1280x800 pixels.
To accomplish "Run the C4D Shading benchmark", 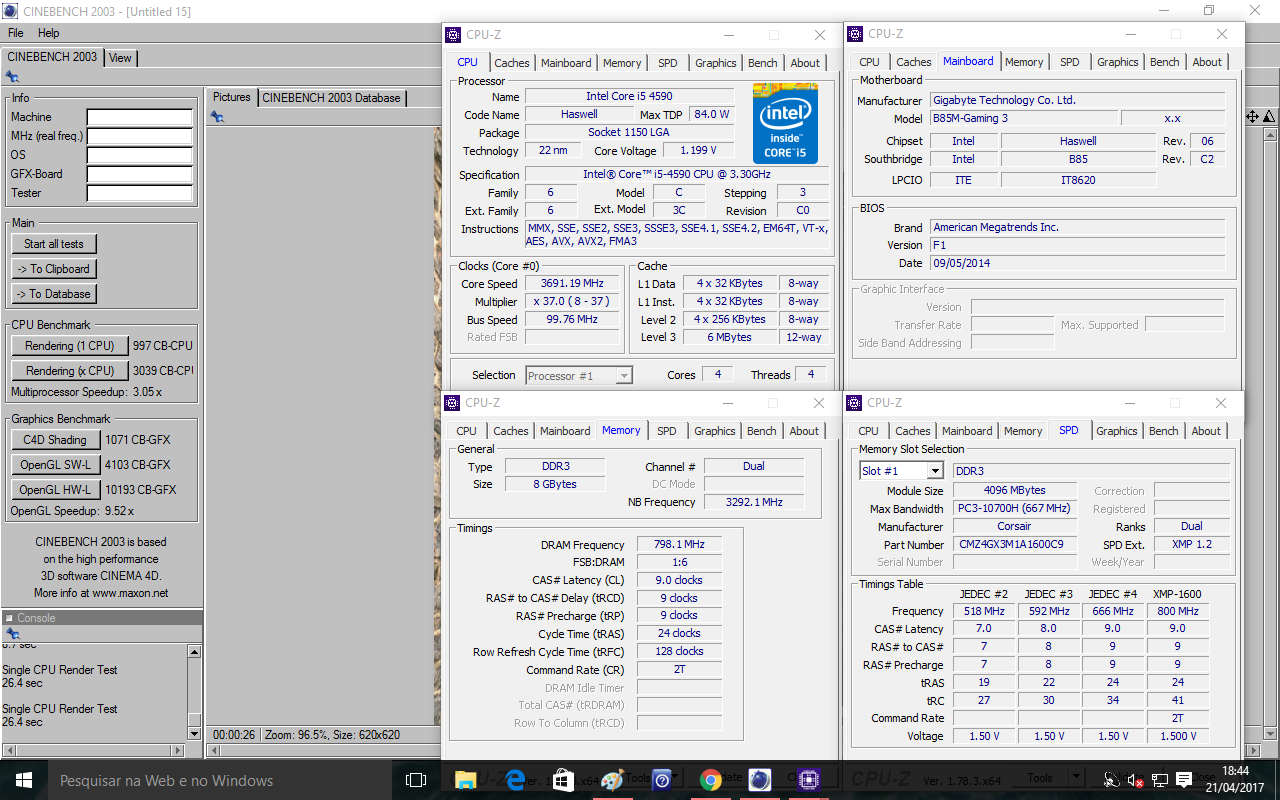I will click(x=55, y=440).
